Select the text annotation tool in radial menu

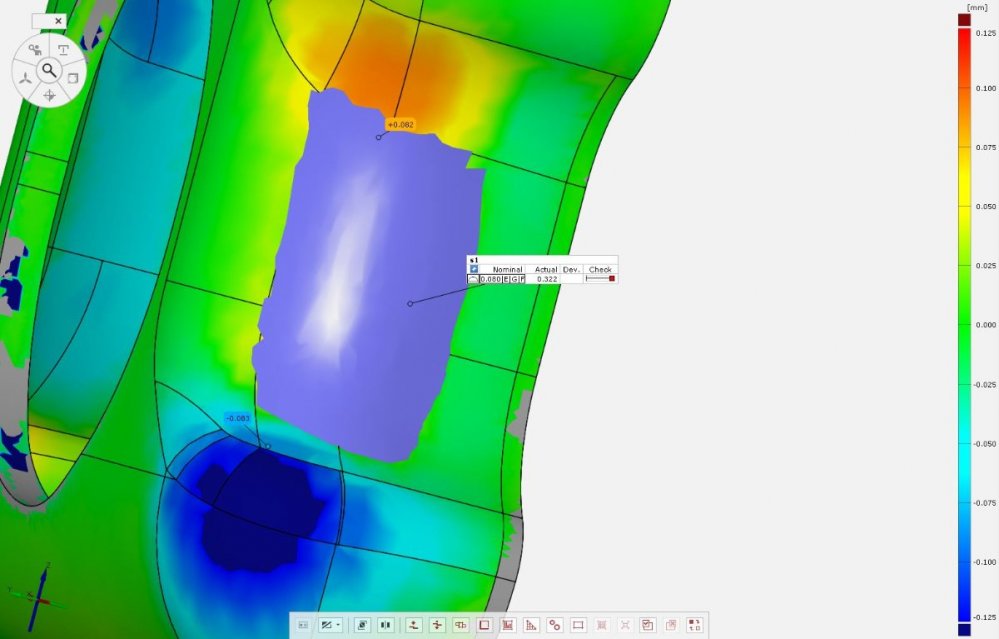click(x=64, y=49)
